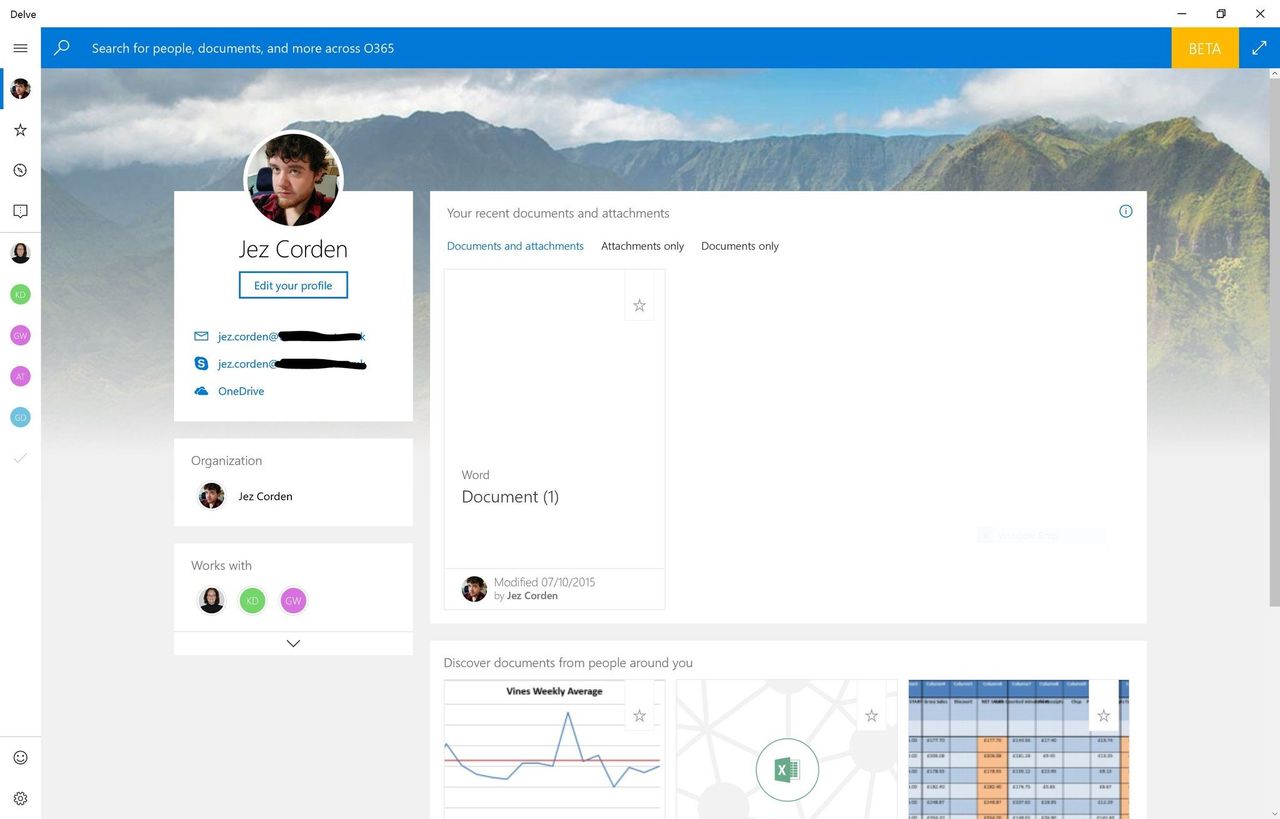Select the photo avatar under Works with
The image size is (1280, 819).
pos(212,600)
